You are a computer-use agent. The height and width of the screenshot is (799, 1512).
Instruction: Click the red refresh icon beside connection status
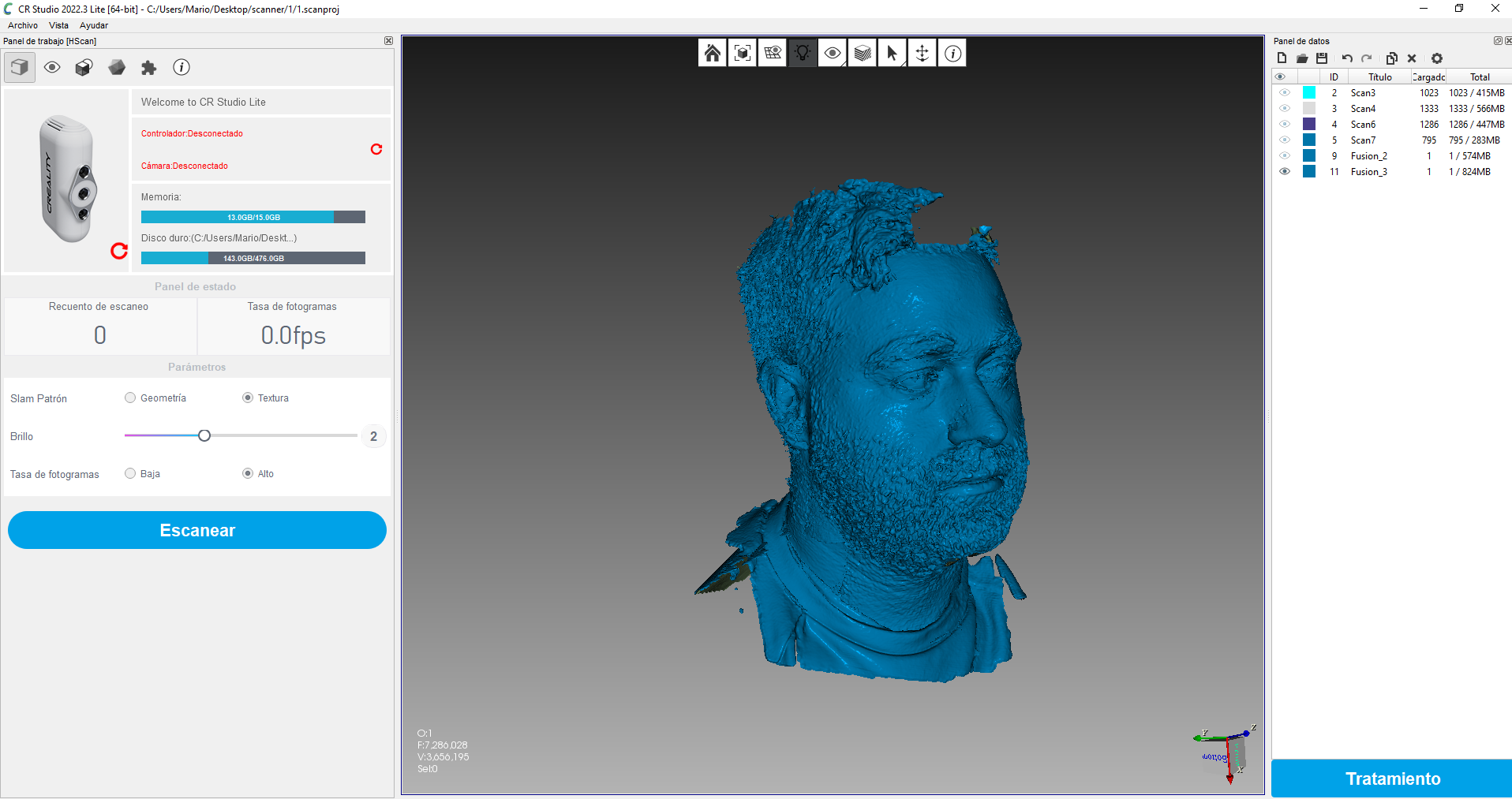click(376, 149)
